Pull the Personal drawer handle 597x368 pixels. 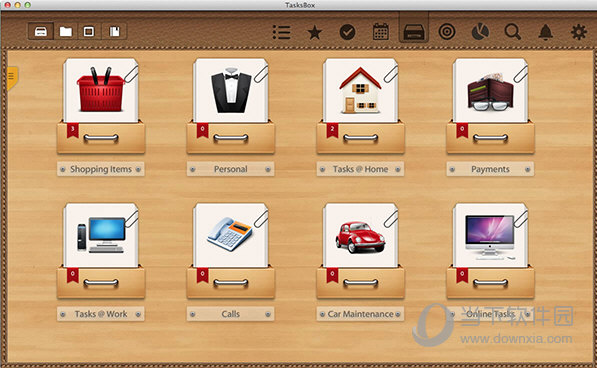click(x=231, y=138)
